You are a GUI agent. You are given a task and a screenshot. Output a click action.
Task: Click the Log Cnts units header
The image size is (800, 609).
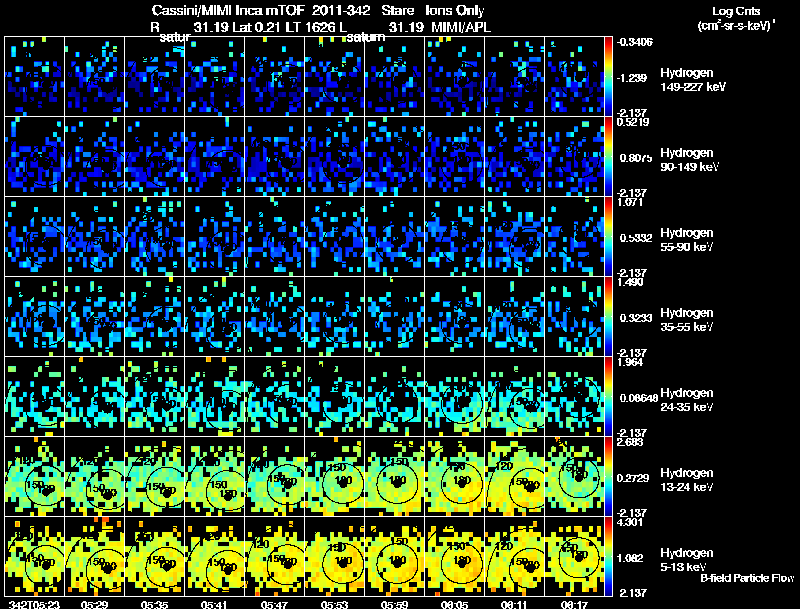point(734,18)
